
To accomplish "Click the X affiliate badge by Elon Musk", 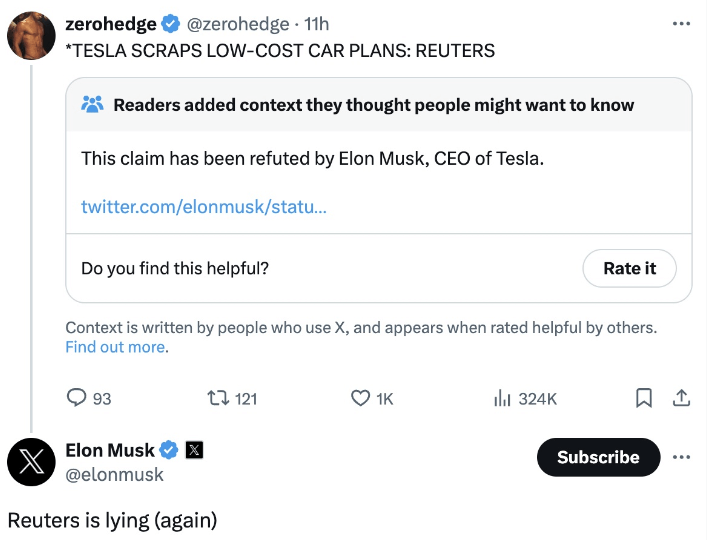I will coord(195,450).
